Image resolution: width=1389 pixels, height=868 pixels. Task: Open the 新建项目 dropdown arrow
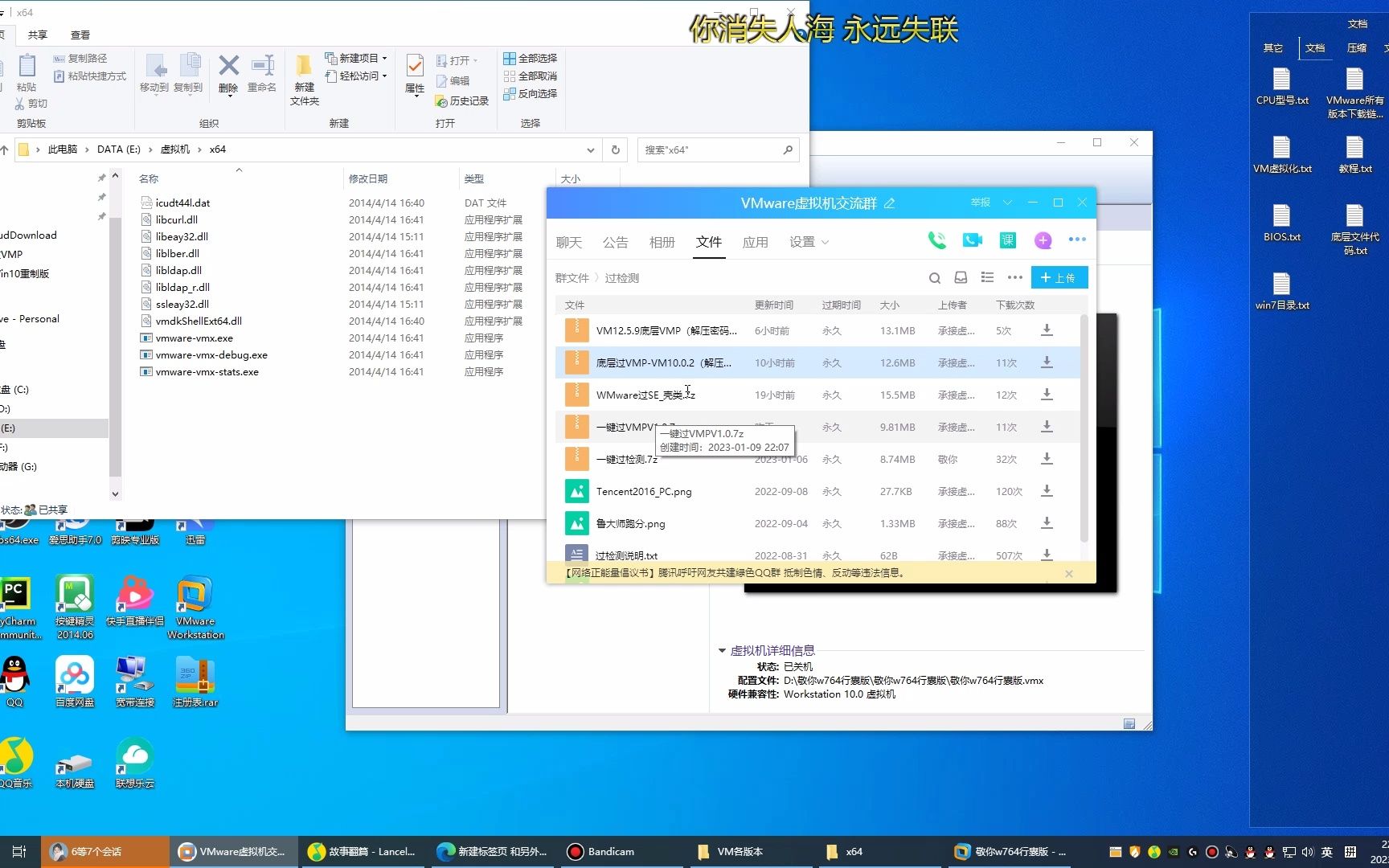(x=384, y=59)
